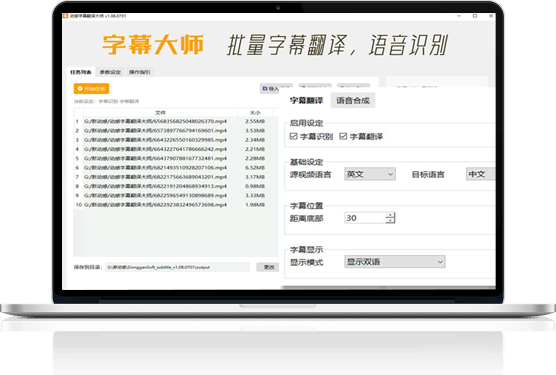Screen dimensions: 556x375
Task: Open the 源视频语言 dropdown showing 英文
Action: point(370,174)
